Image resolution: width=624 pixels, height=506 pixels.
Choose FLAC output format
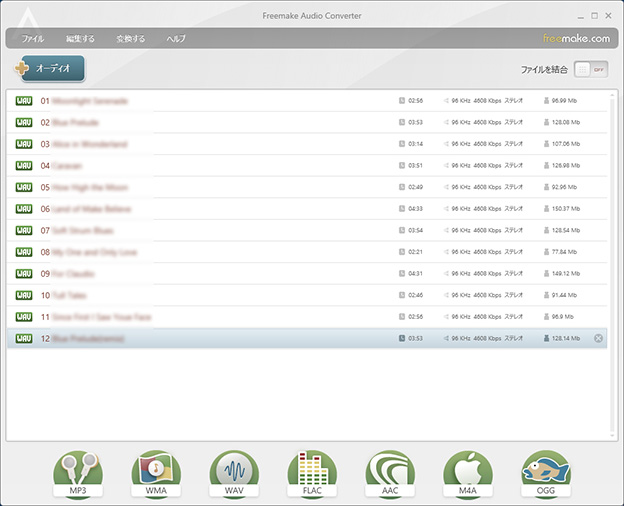click(312, 474)
